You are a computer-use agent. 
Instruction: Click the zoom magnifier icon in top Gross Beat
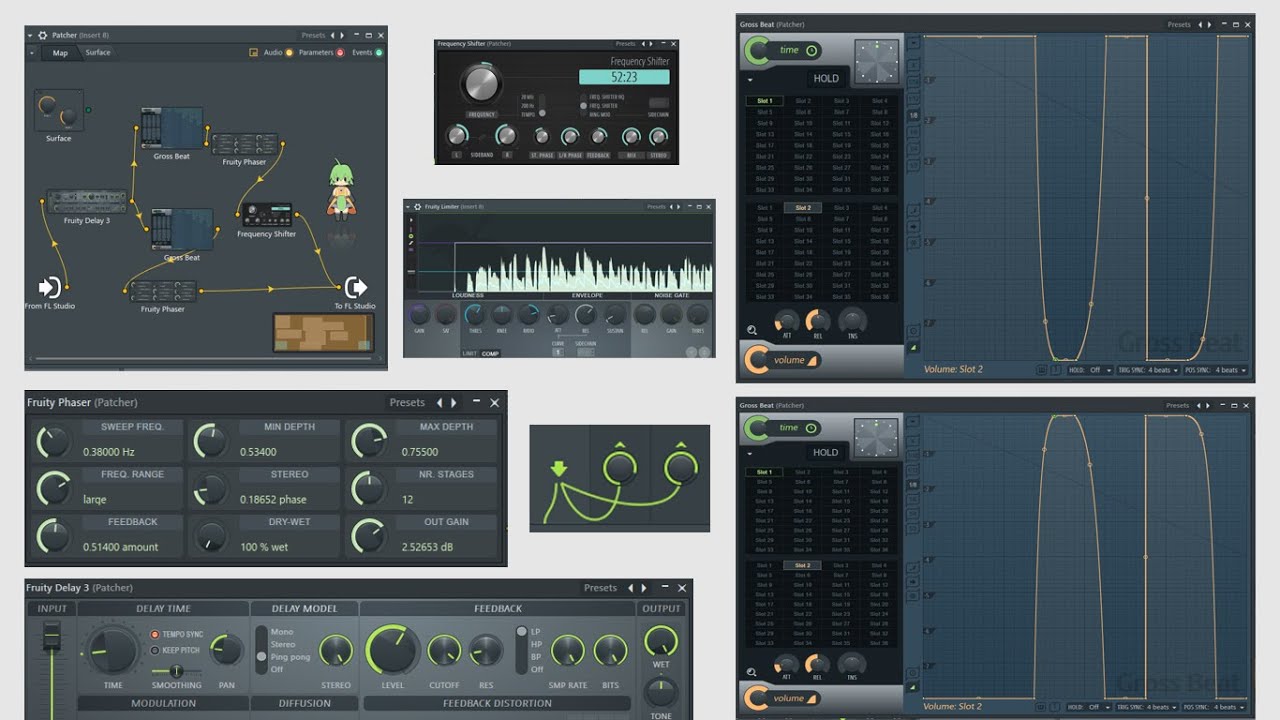(x=752, y=330)
